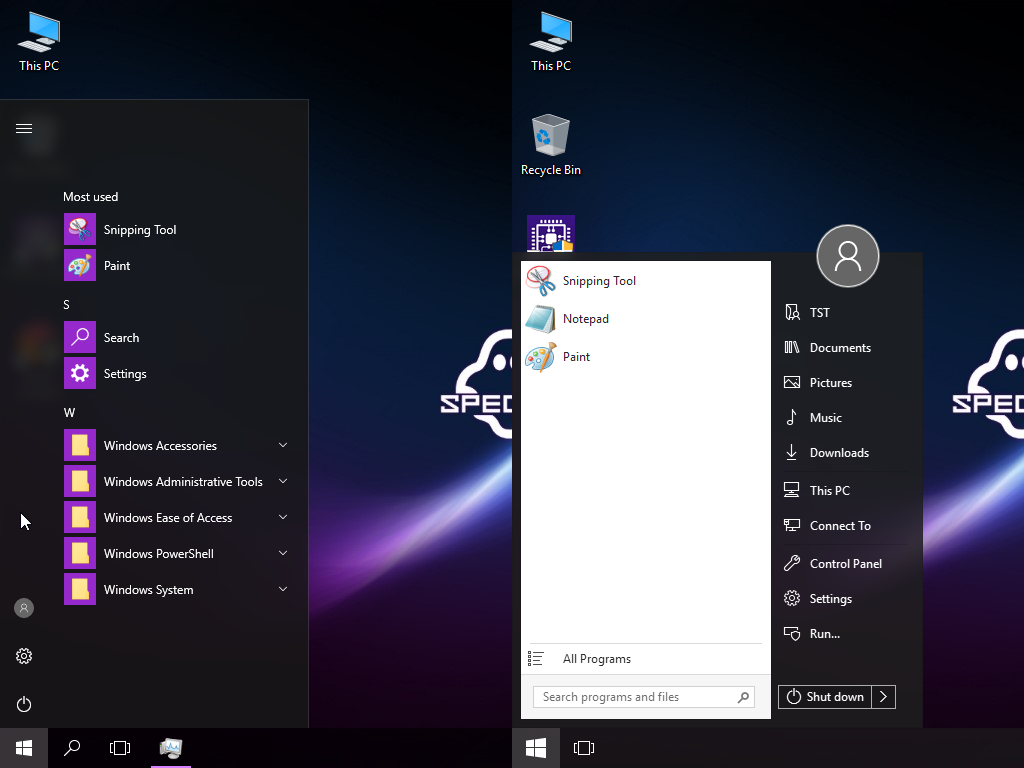This screenshot has height=768, width=1024.
Task: Open the Snipping Tool icon under Most used
Action: point(80,229)
